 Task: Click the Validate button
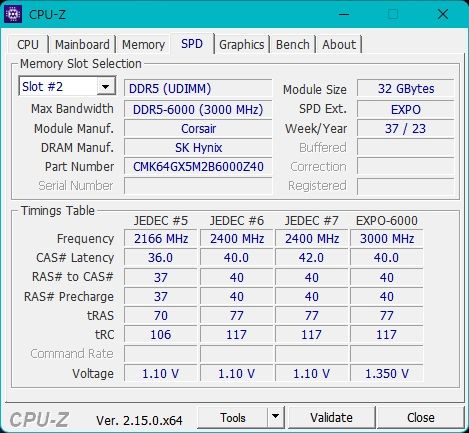pyautogui.click(x=331, y=417)
